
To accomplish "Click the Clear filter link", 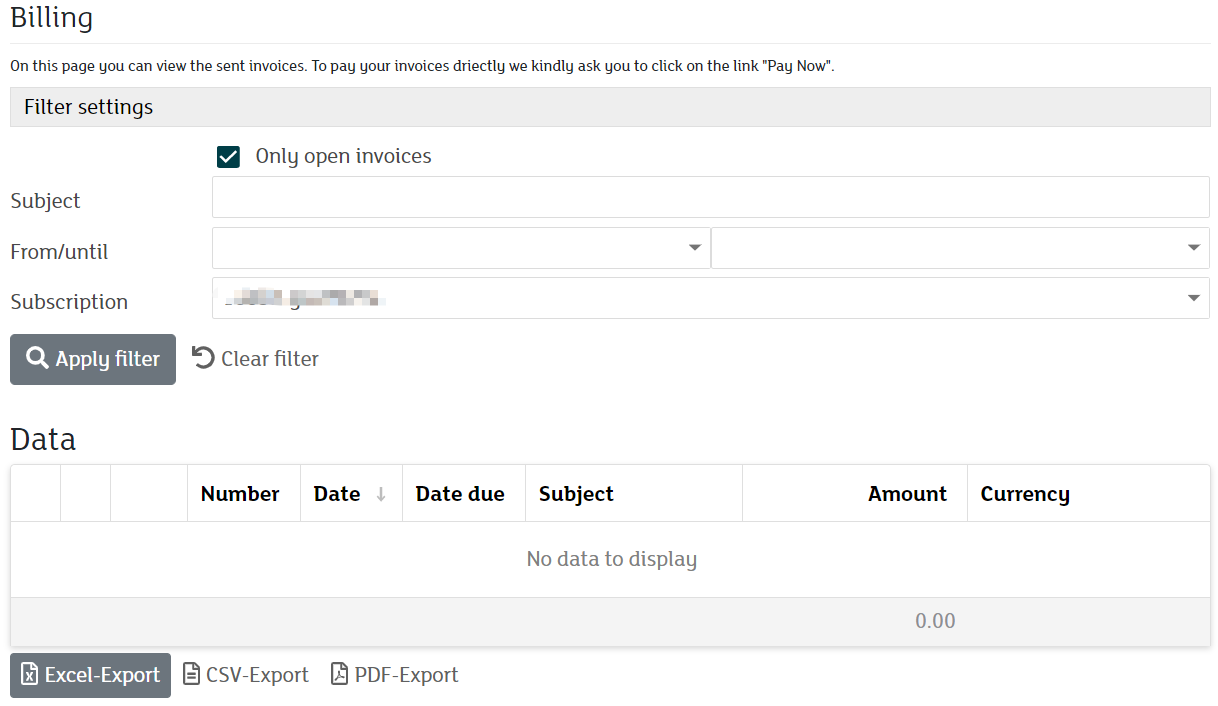I will pos(269,359).
